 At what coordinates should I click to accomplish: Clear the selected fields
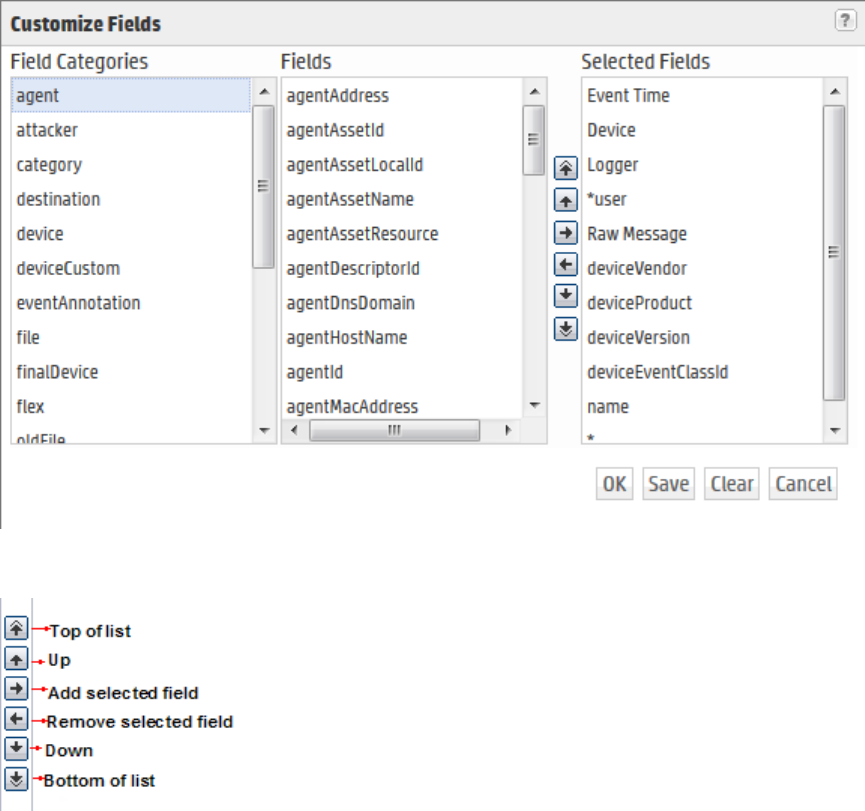coord(732,484)
